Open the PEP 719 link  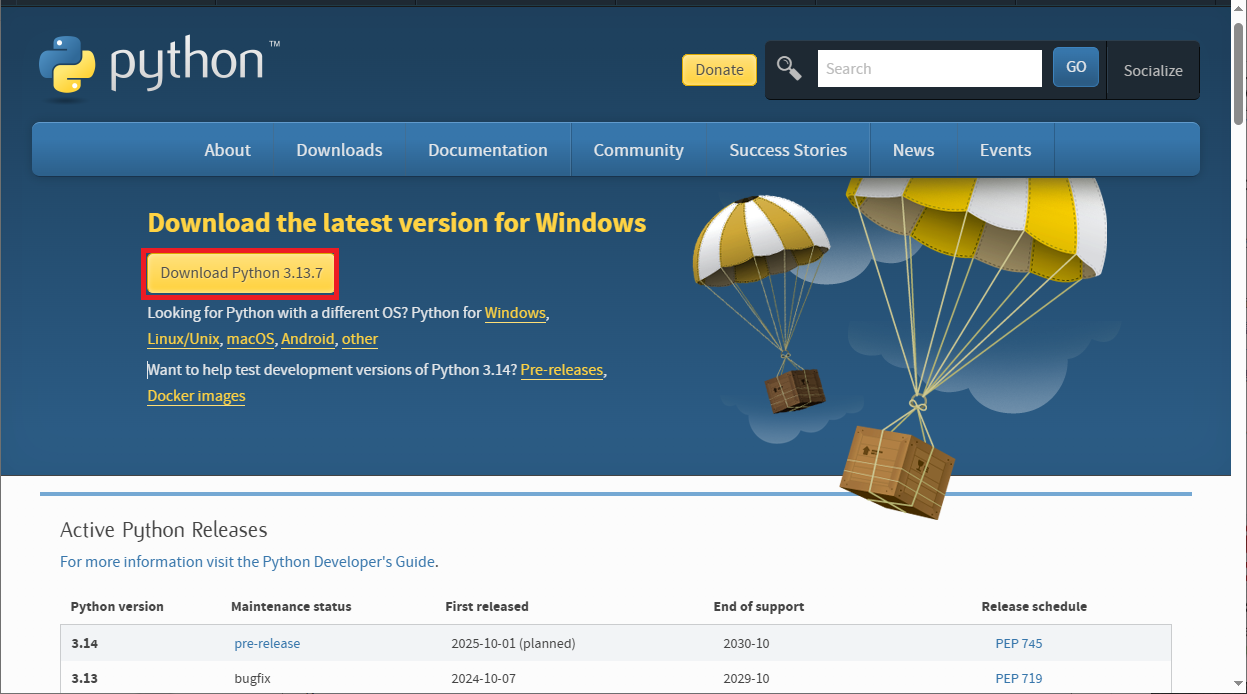[x=1019, y=678]
